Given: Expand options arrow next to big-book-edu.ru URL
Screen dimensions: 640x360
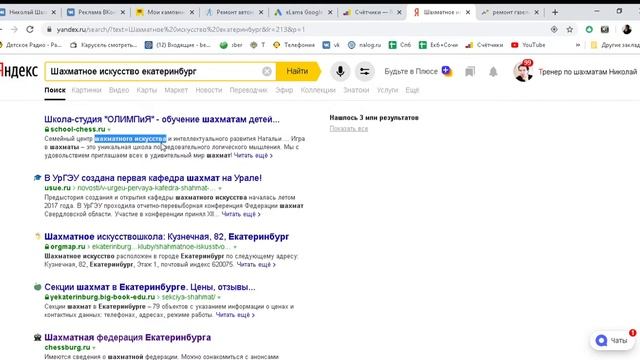Looking at the screenshot, I should [219, 297].
